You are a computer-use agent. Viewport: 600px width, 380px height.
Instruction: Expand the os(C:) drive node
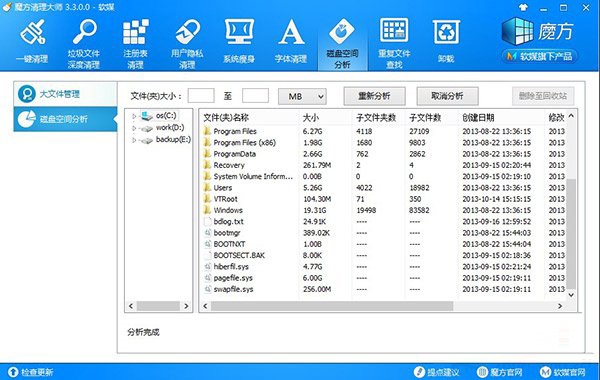pyautogui.click(x=134, y=116)
